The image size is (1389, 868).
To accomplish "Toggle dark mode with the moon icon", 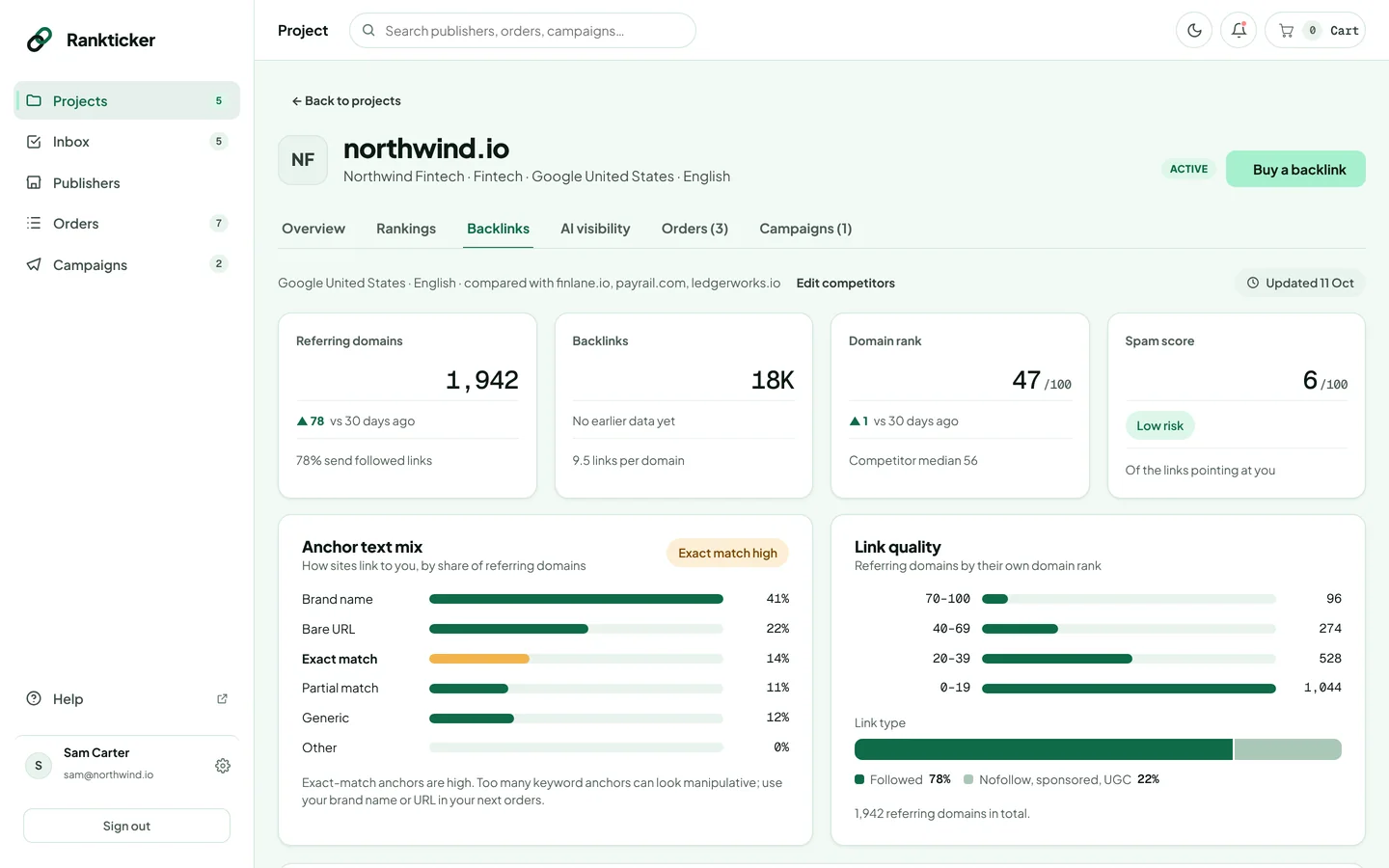I will pyautogui.click(x=1194, y=31).
